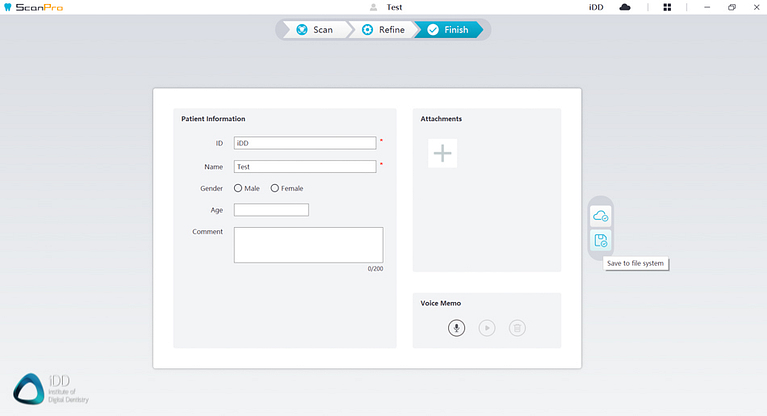Screen dimensions: 767x416
Task: Go to the Scan step
Action: coord(313,30)
